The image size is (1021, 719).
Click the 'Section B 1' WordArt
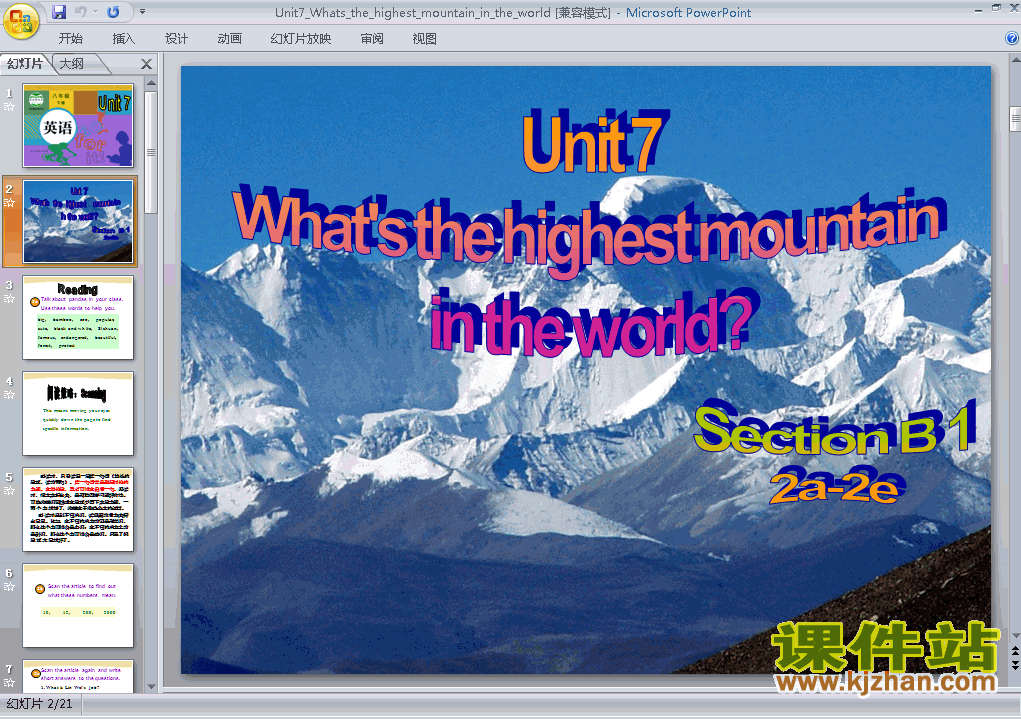click(x=836, y=429)
